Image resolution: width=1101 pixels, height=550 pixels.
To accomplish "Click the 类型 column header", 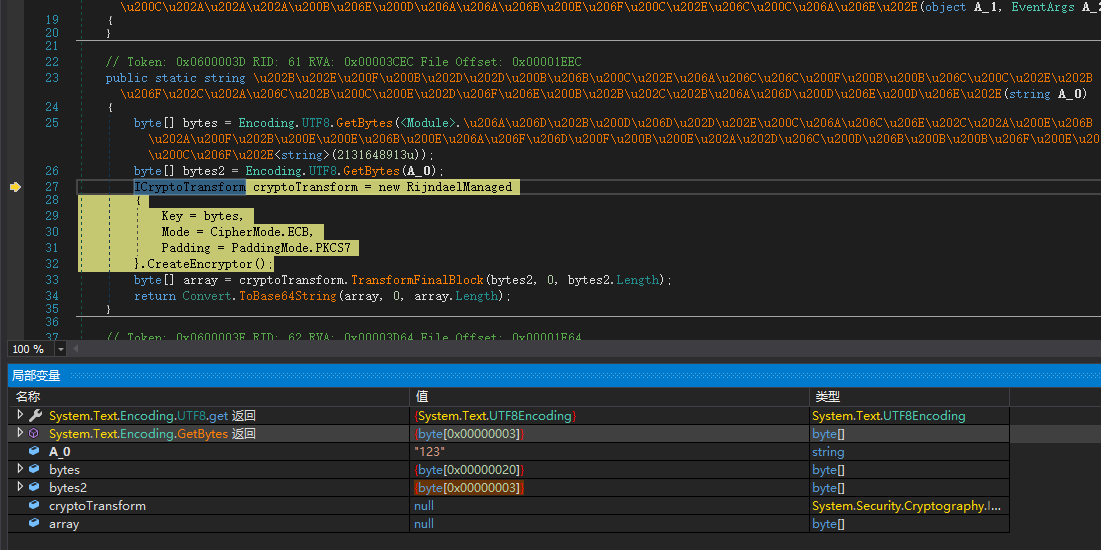I will click(828, 397).
